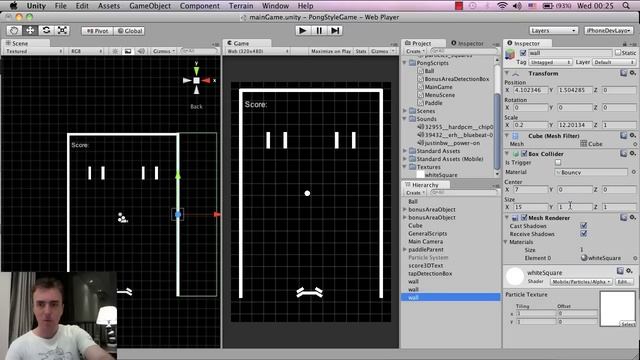Open the Layers dropdown

(554, 31)
